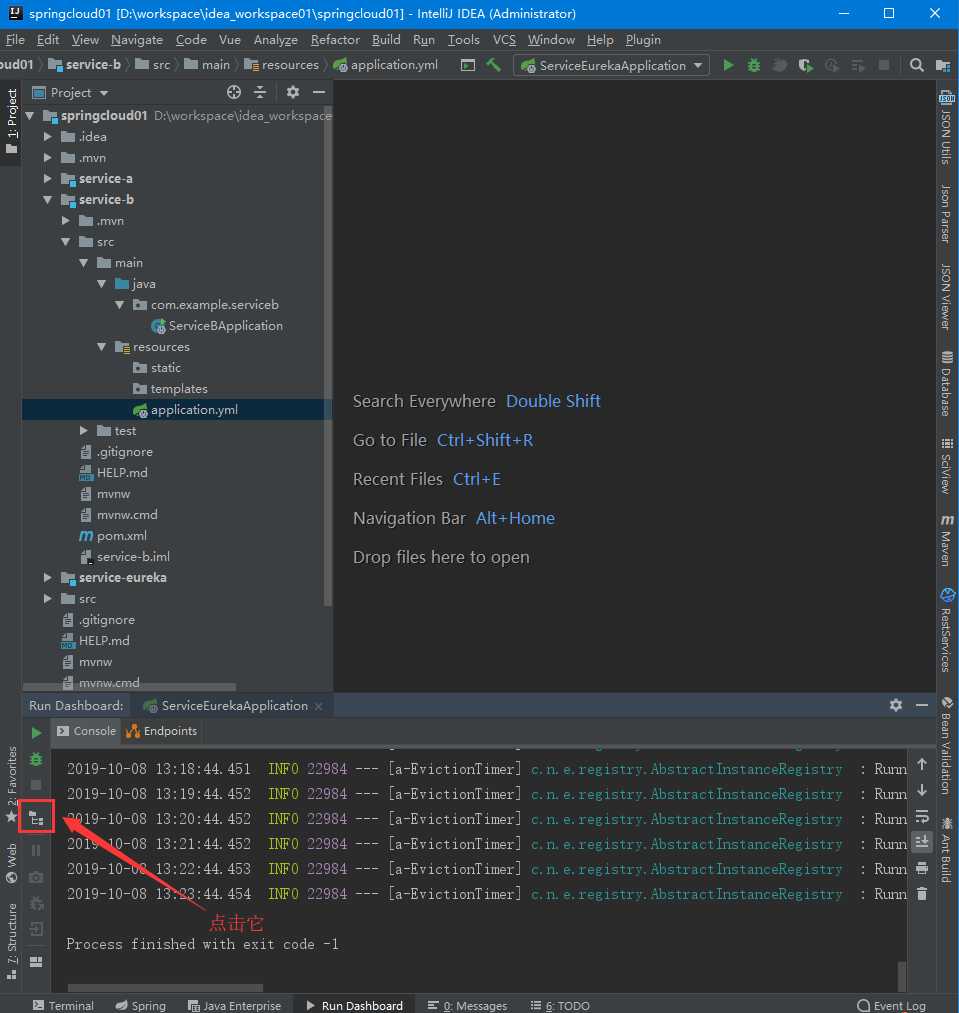The height and width of the screenshot is (1013, 959).
Task: Collapse the service-b module
Action: (x=47, y=200)
